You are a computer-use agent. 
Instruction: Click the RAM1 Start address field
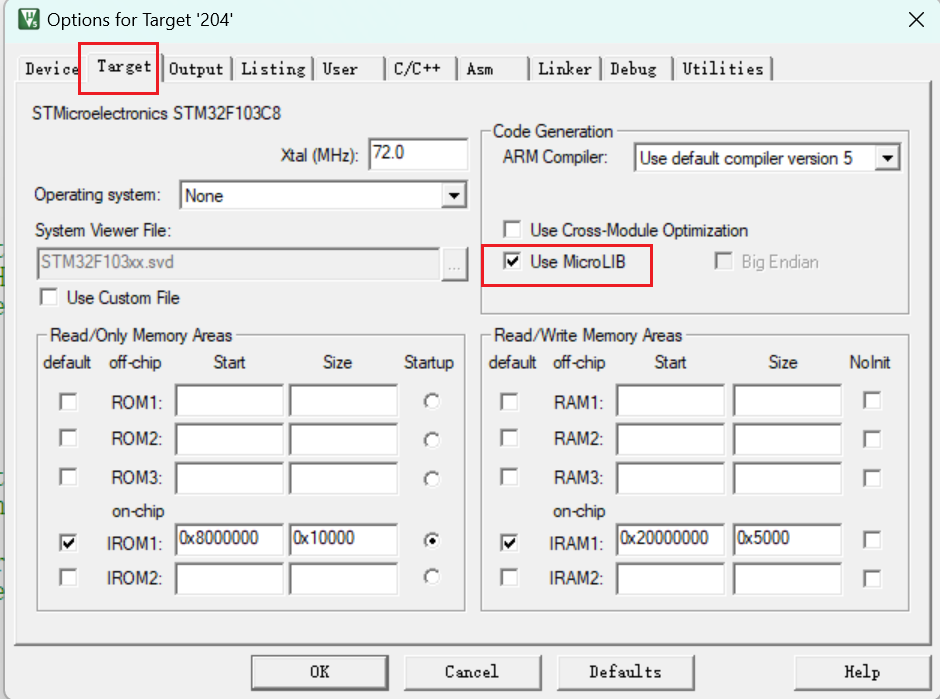[x=670, y=400]
